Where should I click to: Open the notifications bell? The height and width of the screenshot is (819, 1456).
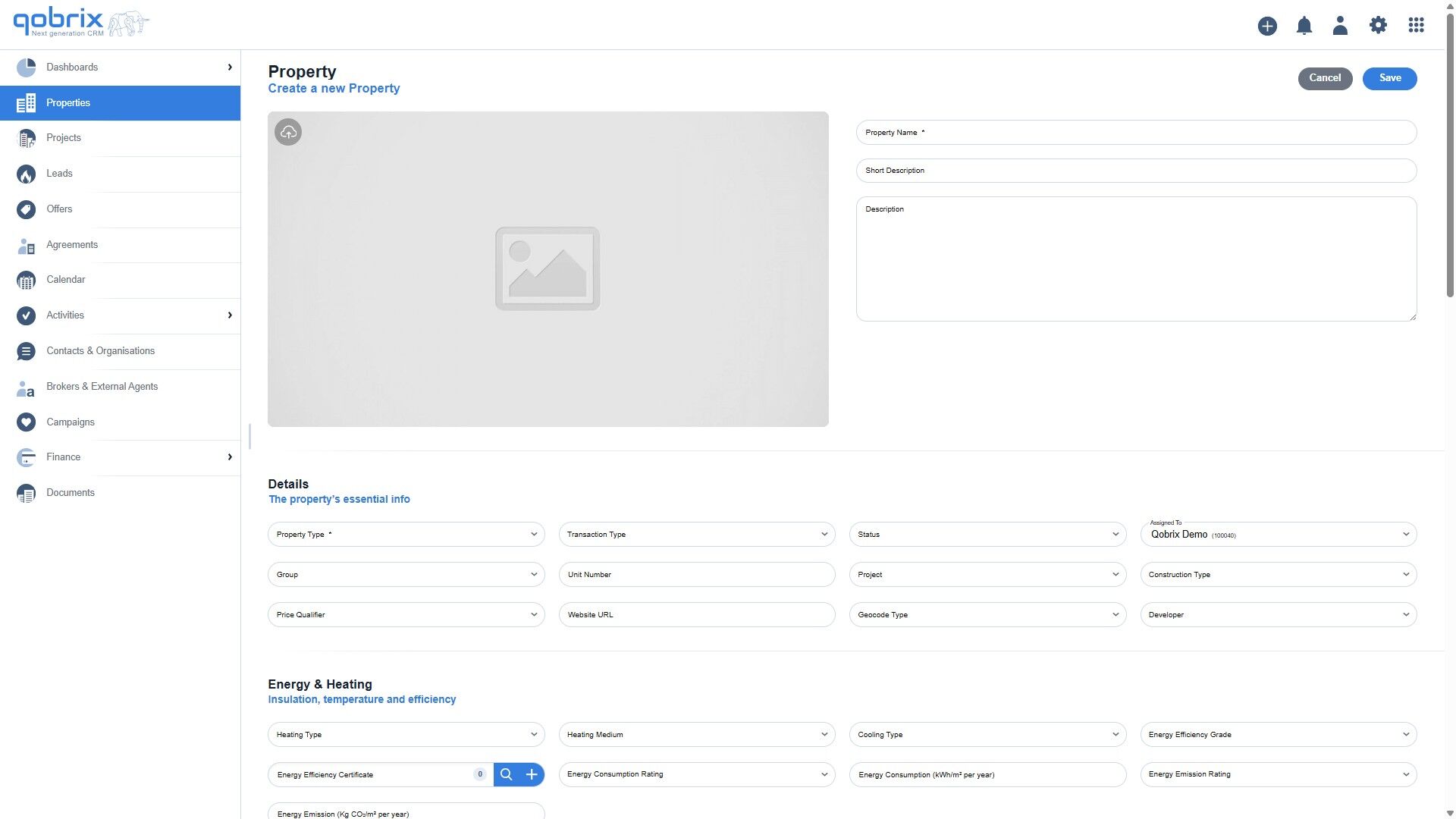click(1304, 25)
